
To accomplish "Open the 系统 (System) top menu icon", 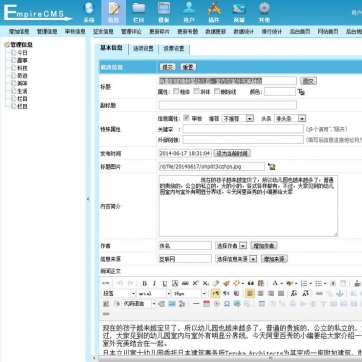I will pos(89,12).
